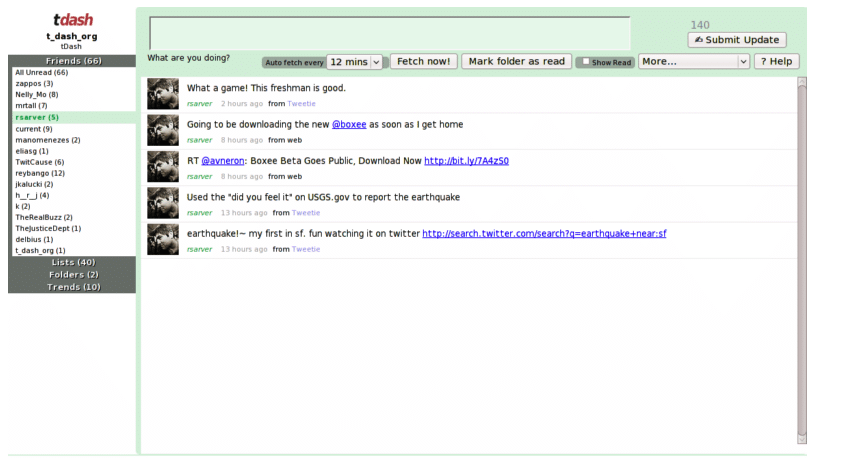
Task: Click "13 hours ago" on USGS.gov tweet
Action: pyautogui.click(x=244, y=213)
